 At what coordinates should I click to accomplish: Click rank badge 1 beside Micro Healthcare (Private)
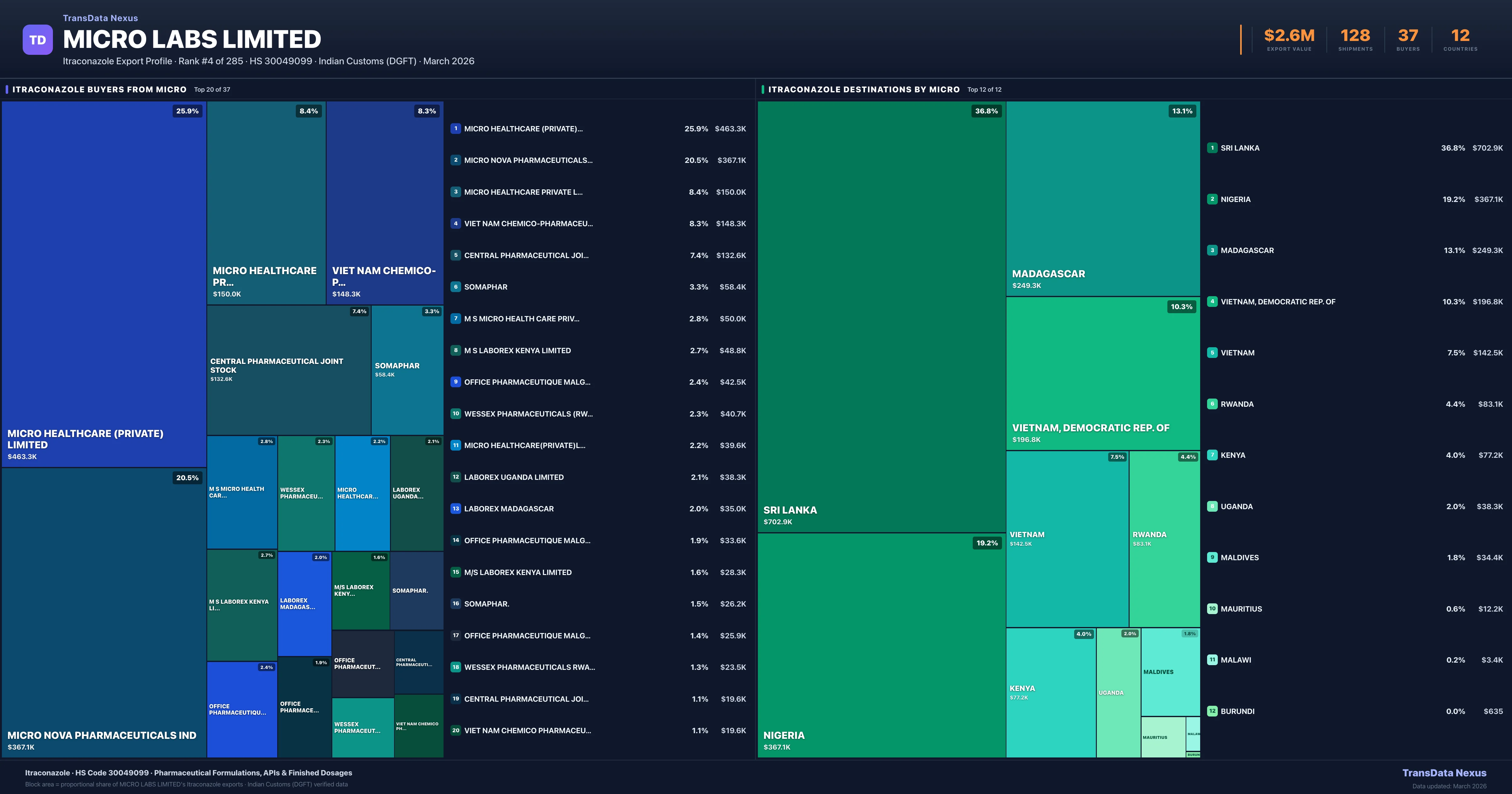[455, 129]
